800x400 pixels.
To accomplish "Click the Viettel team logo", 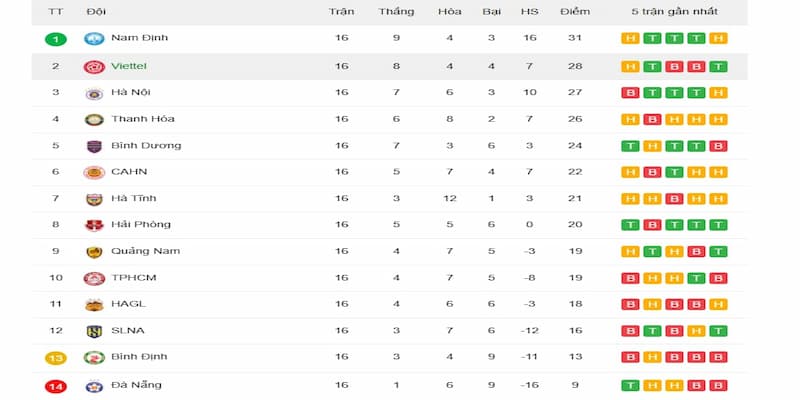I will [94, 67].
